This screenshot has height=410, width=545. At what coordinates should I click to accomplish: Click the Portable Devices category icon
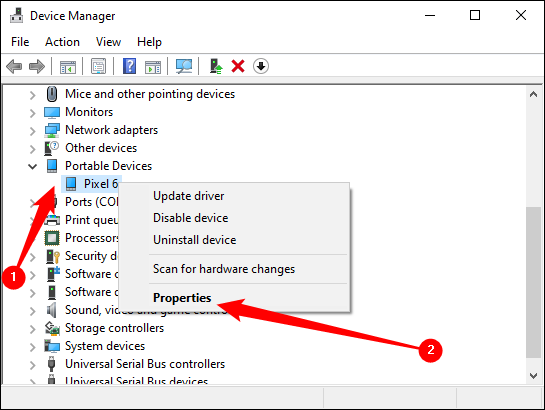(x=52, y=166)
